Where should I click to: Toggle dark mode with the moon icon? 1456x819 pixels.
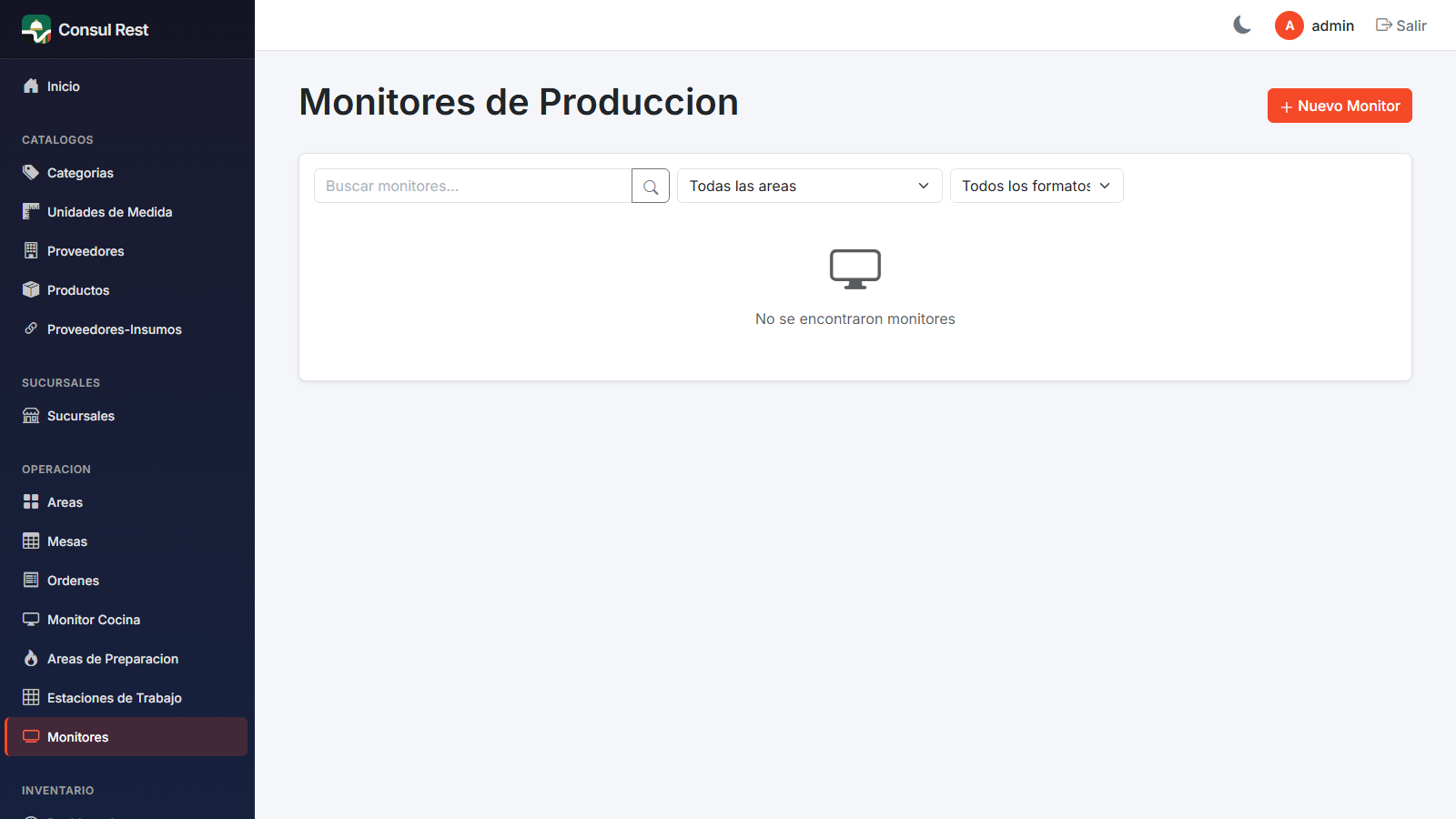tap(1242, 25)
